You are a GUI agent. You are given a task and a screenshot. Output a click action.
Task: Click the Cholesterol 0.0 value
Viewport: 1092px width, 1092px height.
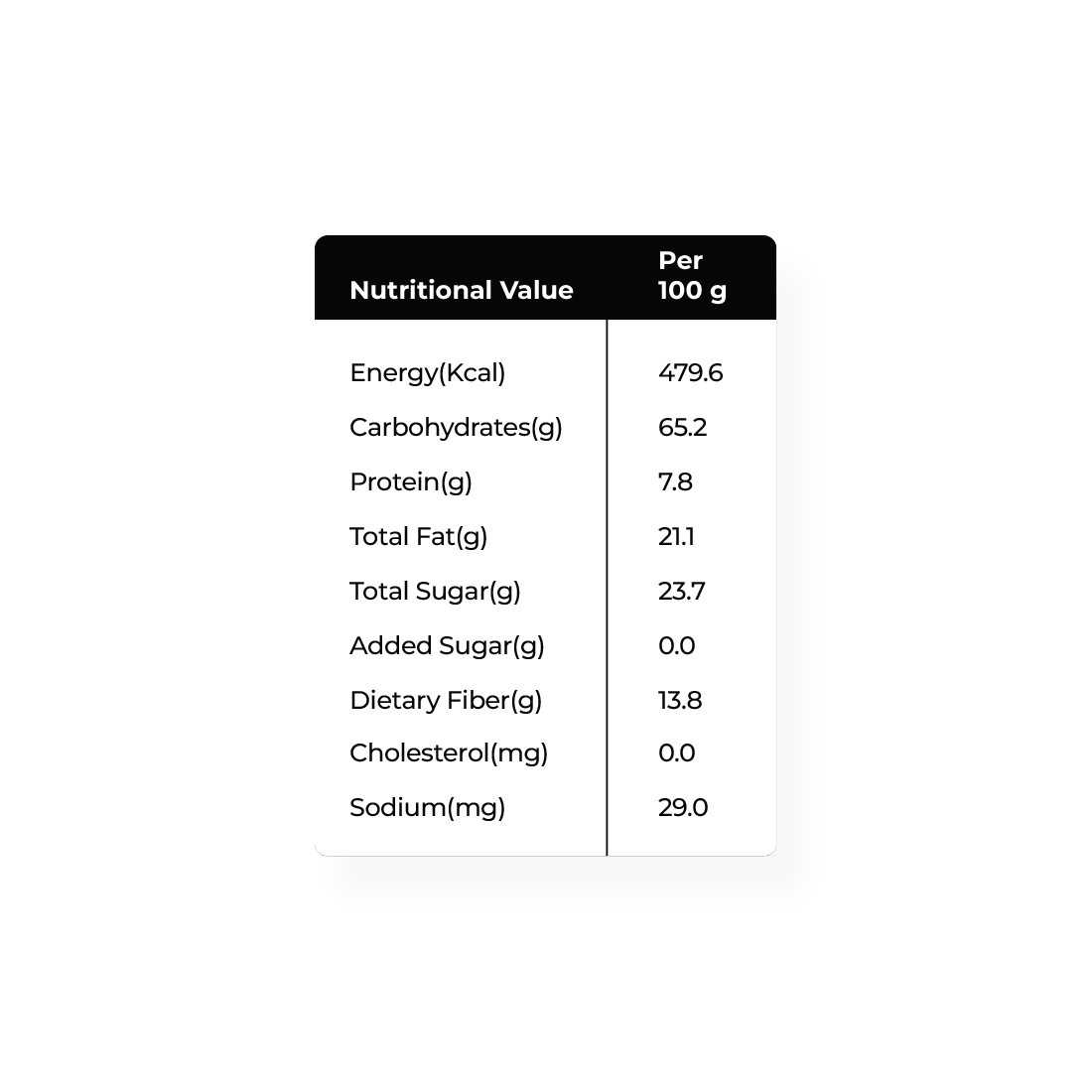coord(676,752)
